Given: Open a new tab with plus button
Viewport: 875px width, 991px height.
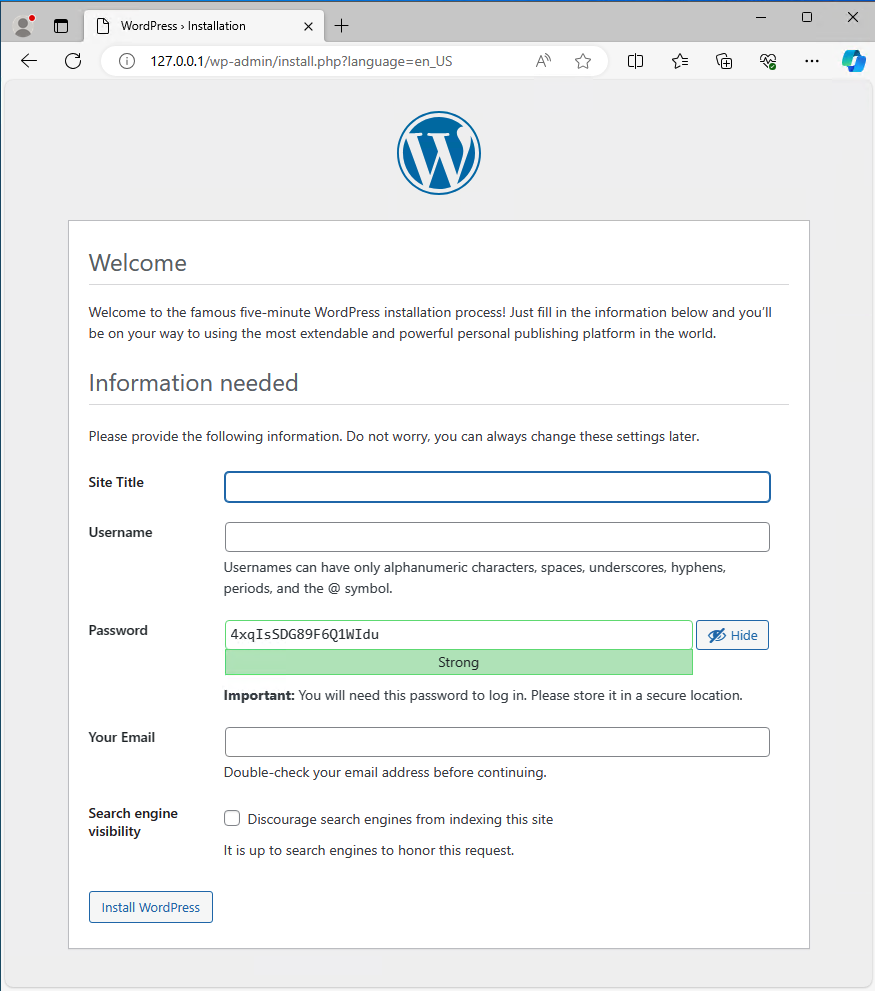Looking at the screenshot, I should coord(342,26).
